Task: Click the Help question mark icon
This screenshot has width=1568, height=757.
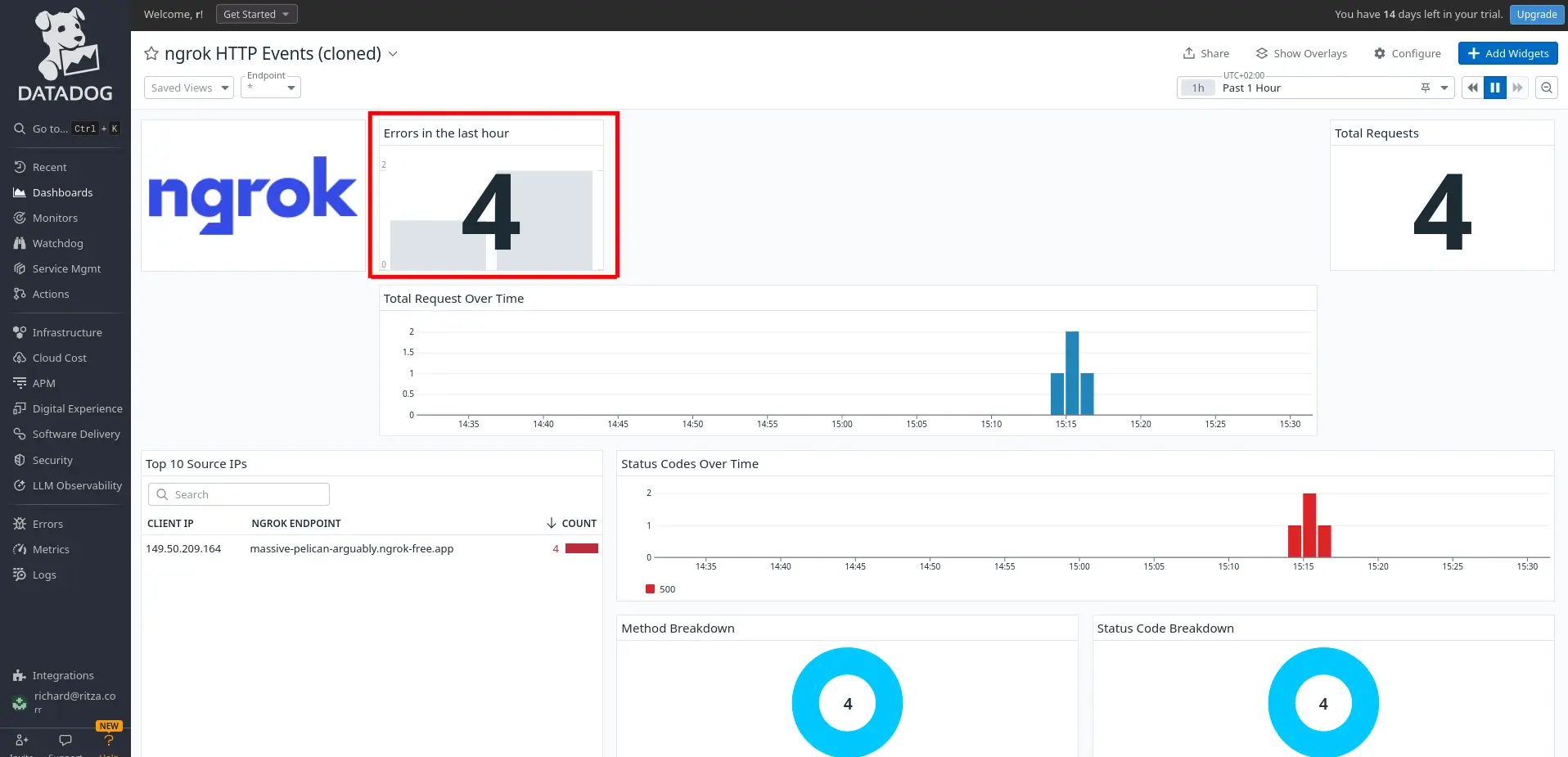Action: [x=109, y=740]
